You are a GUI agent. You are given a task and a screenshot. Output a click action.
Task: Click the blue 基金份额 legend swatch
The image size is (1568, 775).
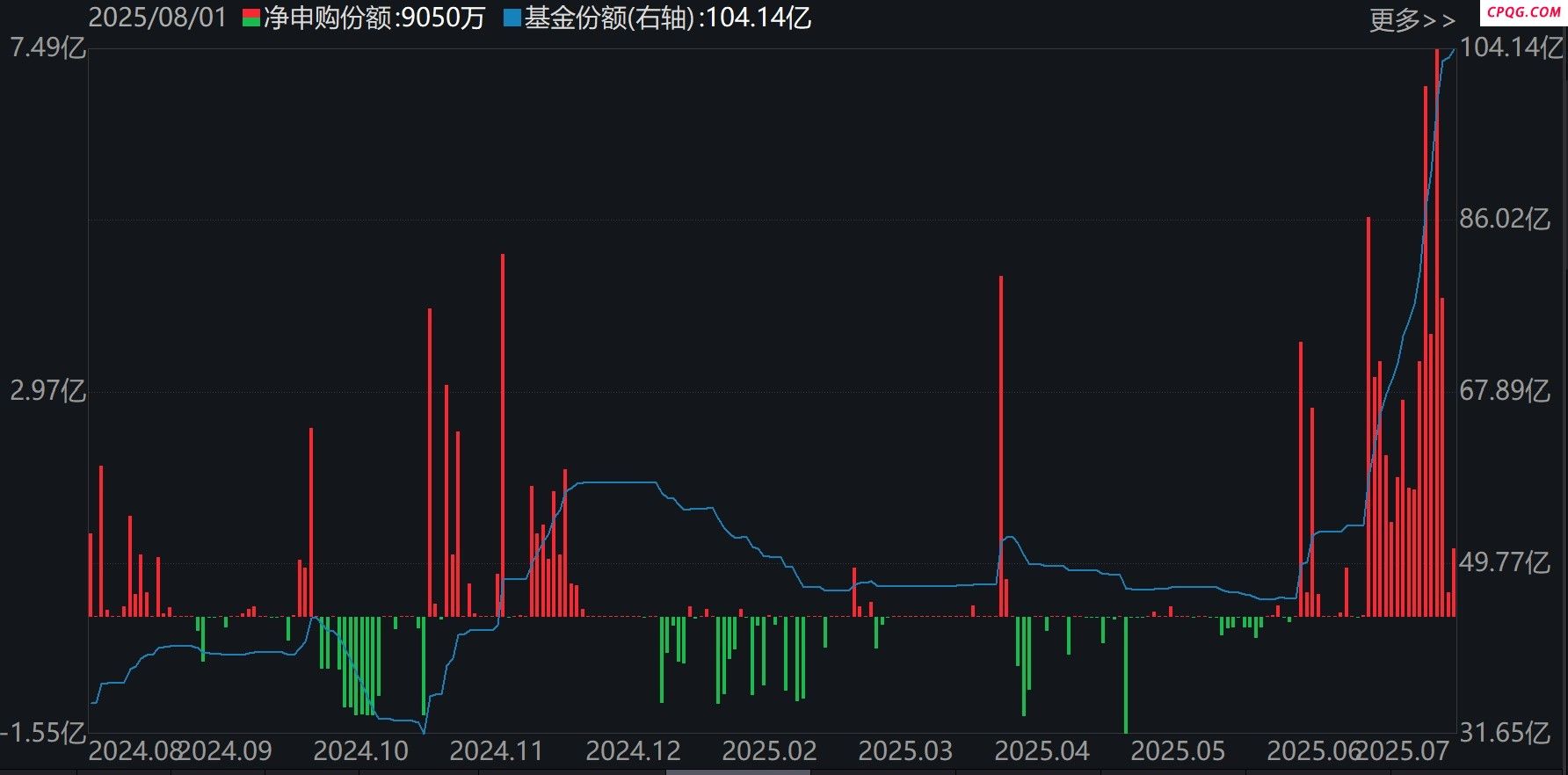512,18
